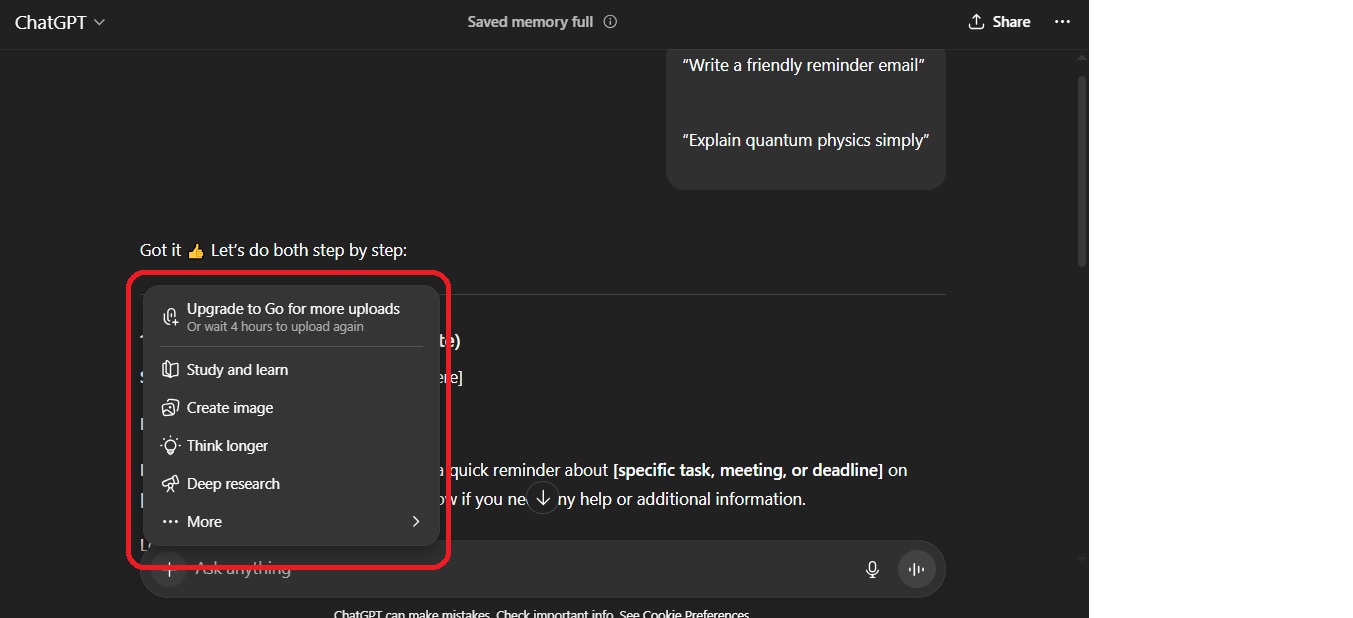Open the three-dot options menu at top right
Viewport: 1353px width, 618px height.
[x=1062, y=22]
